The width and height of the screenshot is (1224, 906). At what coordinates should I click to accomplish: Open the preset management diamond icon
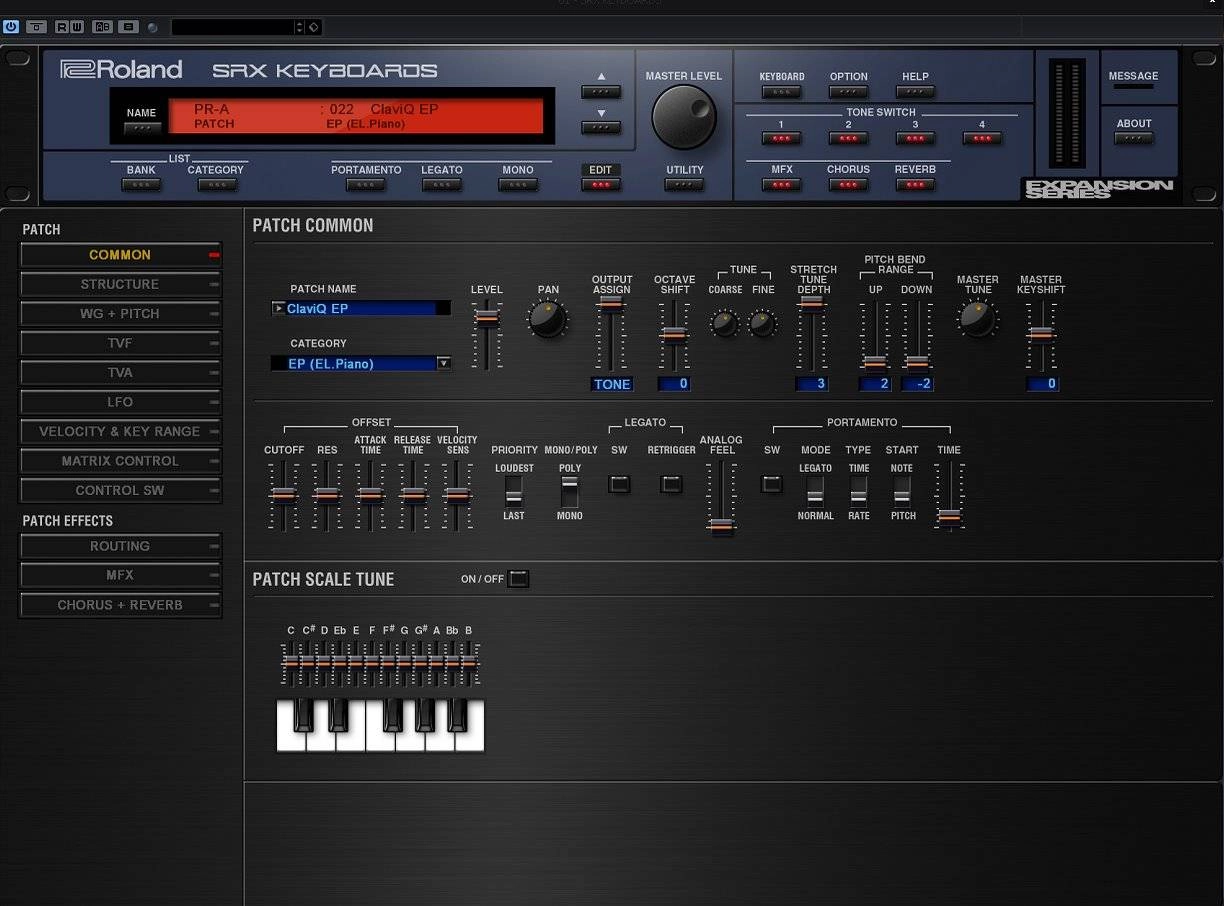click(x=314, y=27)
